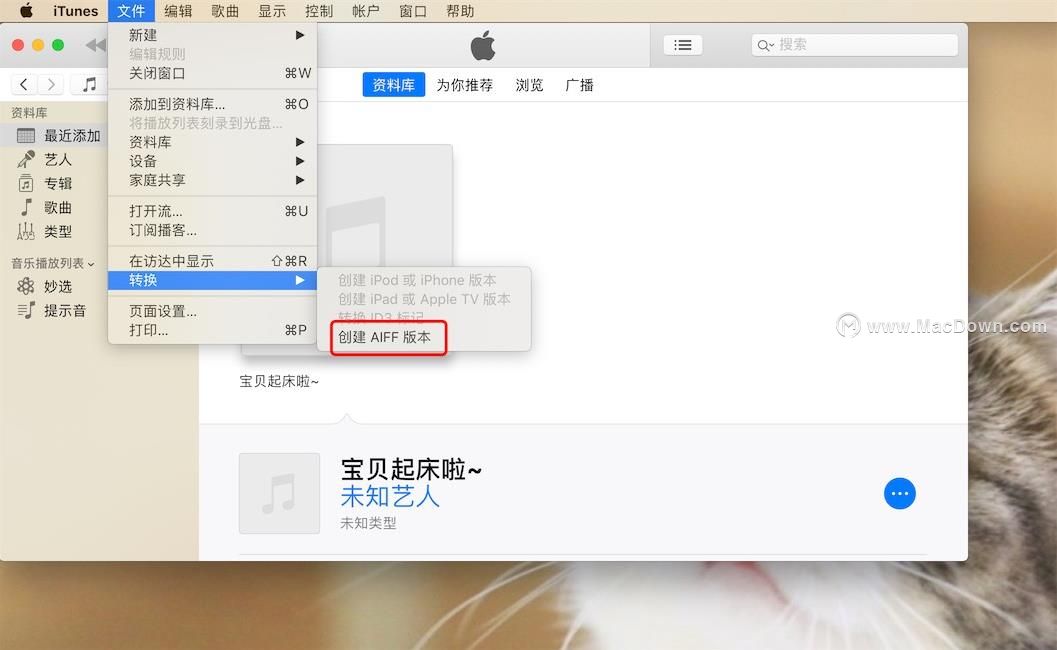Open the 帐户 menu
The height and width of the screenshot is (650, 1057).
(x=365, y=11)
